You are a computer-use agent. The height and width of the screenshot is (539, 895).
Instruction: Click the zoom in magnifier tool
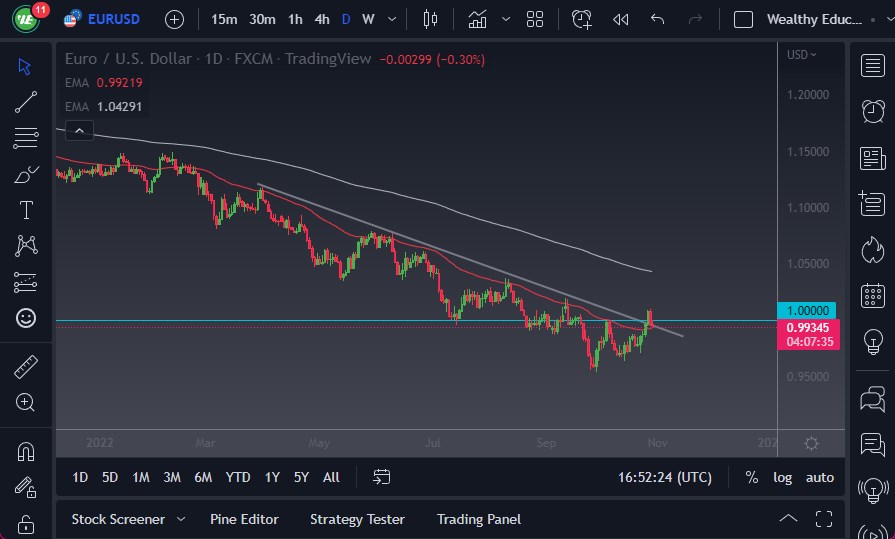[x=26, y=402]
